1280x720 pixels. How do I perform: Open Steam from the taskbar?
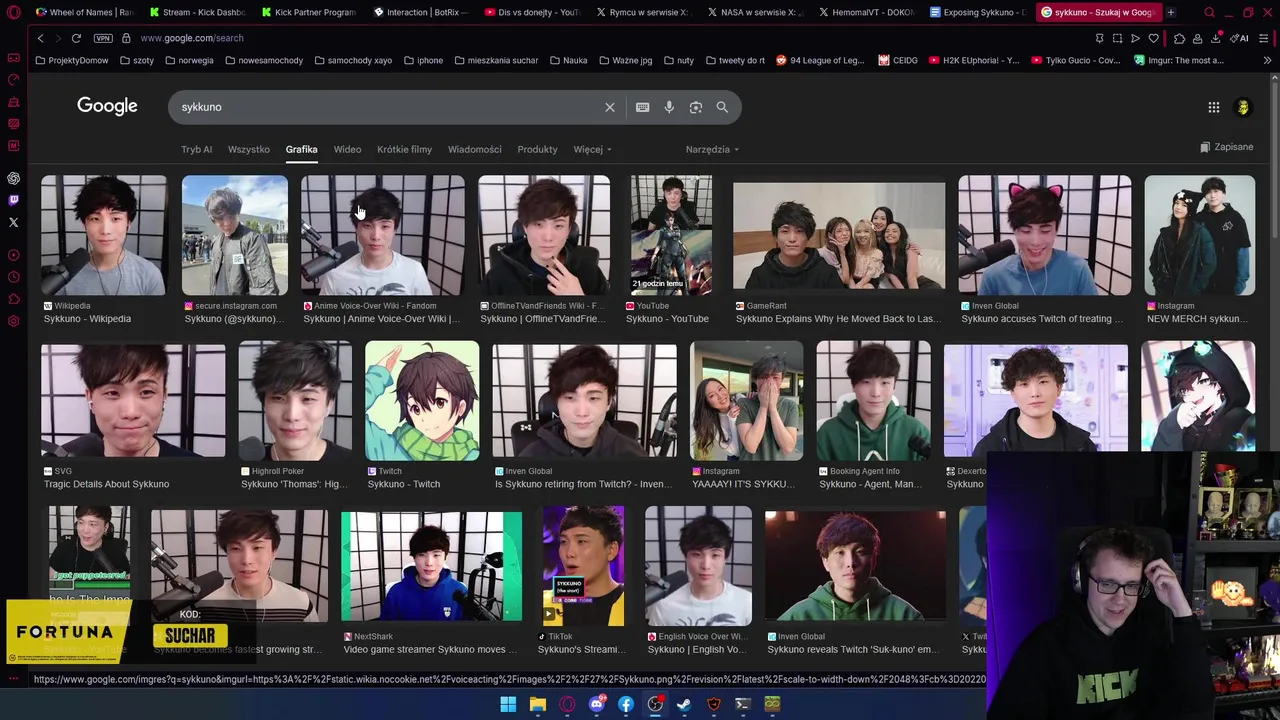click(x=684, y=704)
